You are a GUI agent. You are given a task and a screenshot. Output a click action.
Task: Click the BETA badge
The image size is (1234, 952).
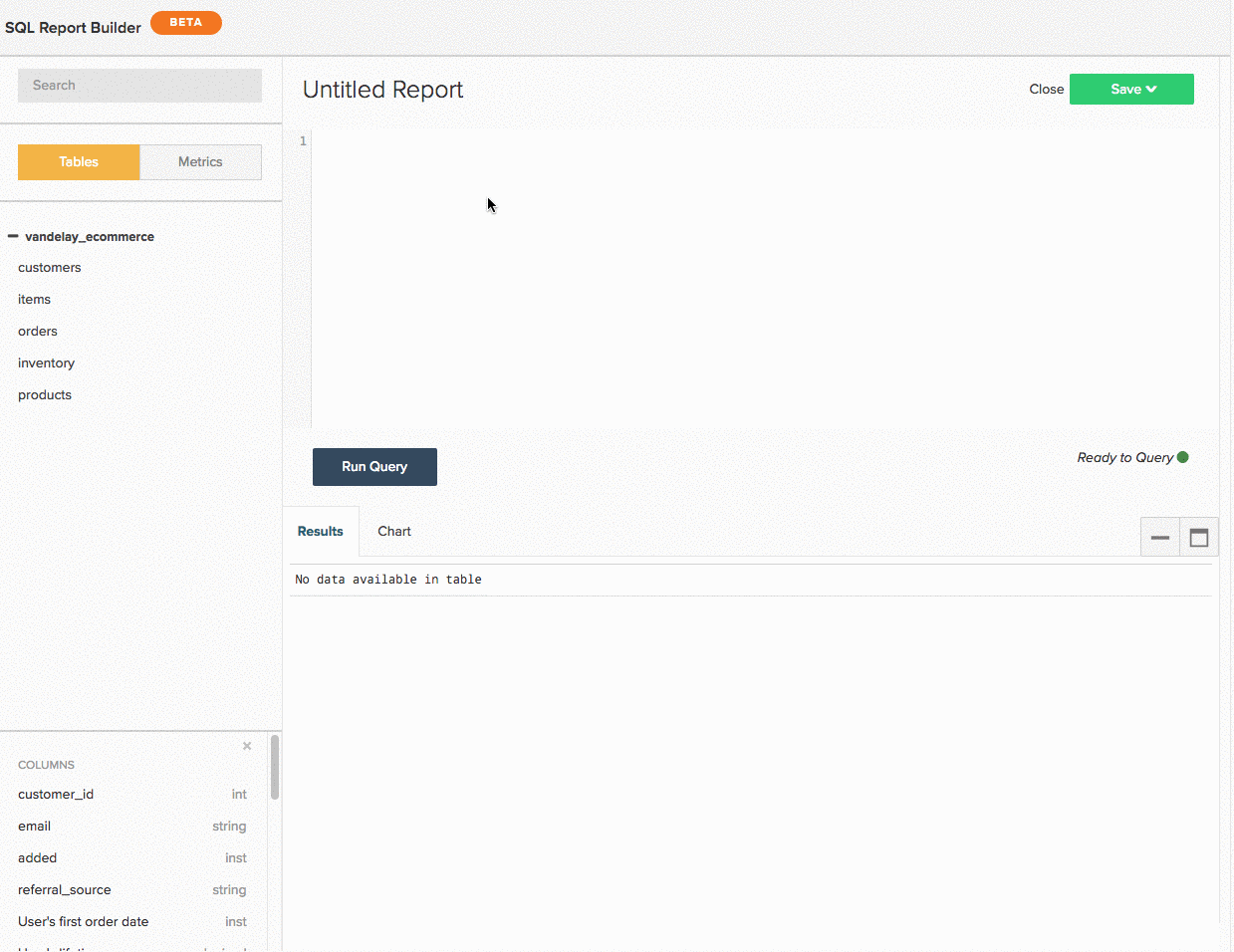click(186, 22)
